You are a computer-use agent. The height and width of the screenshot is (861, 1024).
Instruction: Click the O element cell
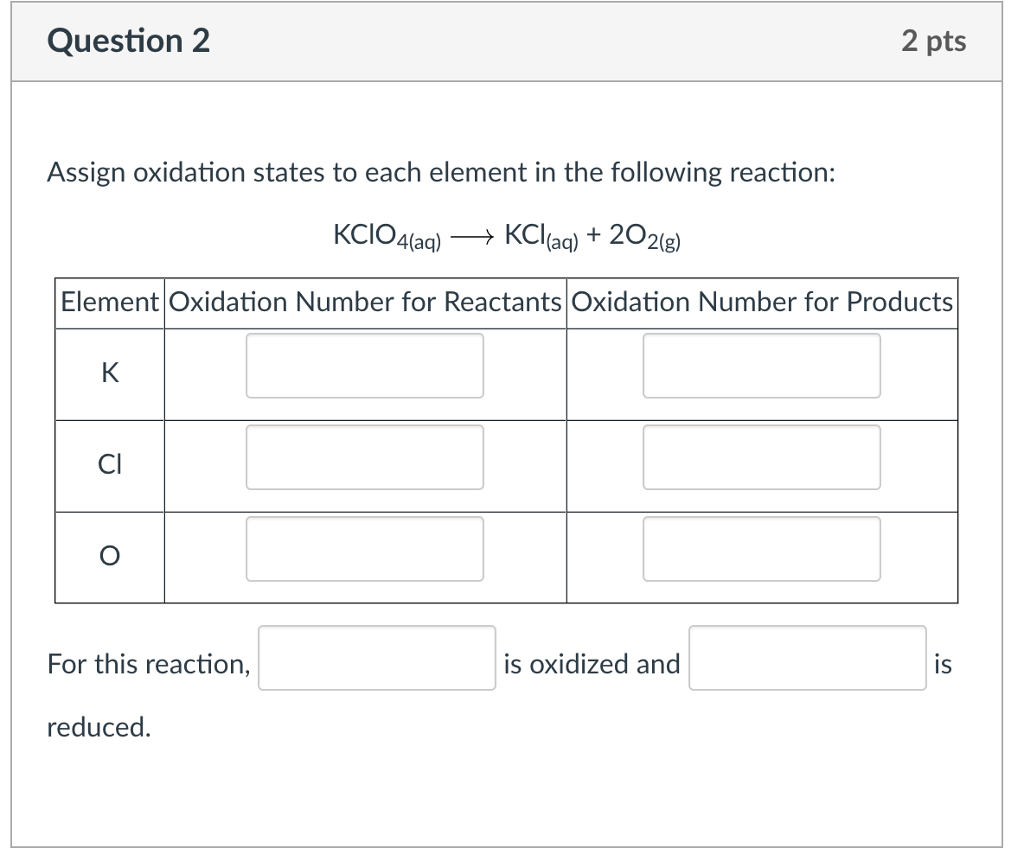(x=109, y=556)
